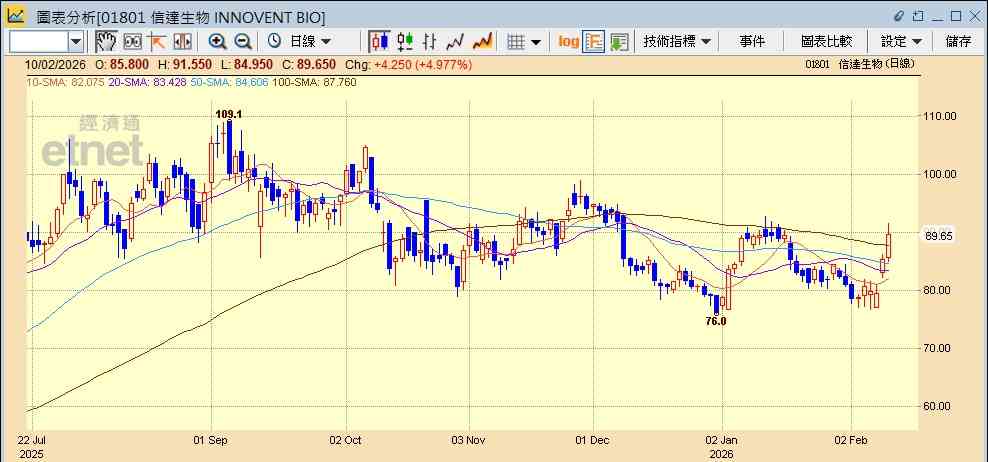Open the grid lines dropdown

click(x=524, y=42)
